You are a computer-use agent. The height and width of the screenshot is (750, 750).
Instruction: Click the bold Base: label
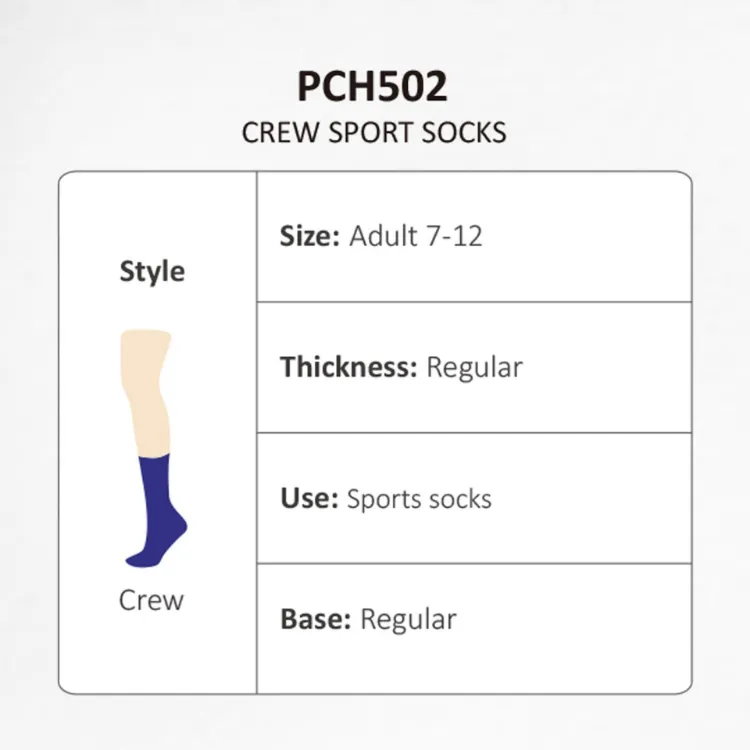coord(316,619)
